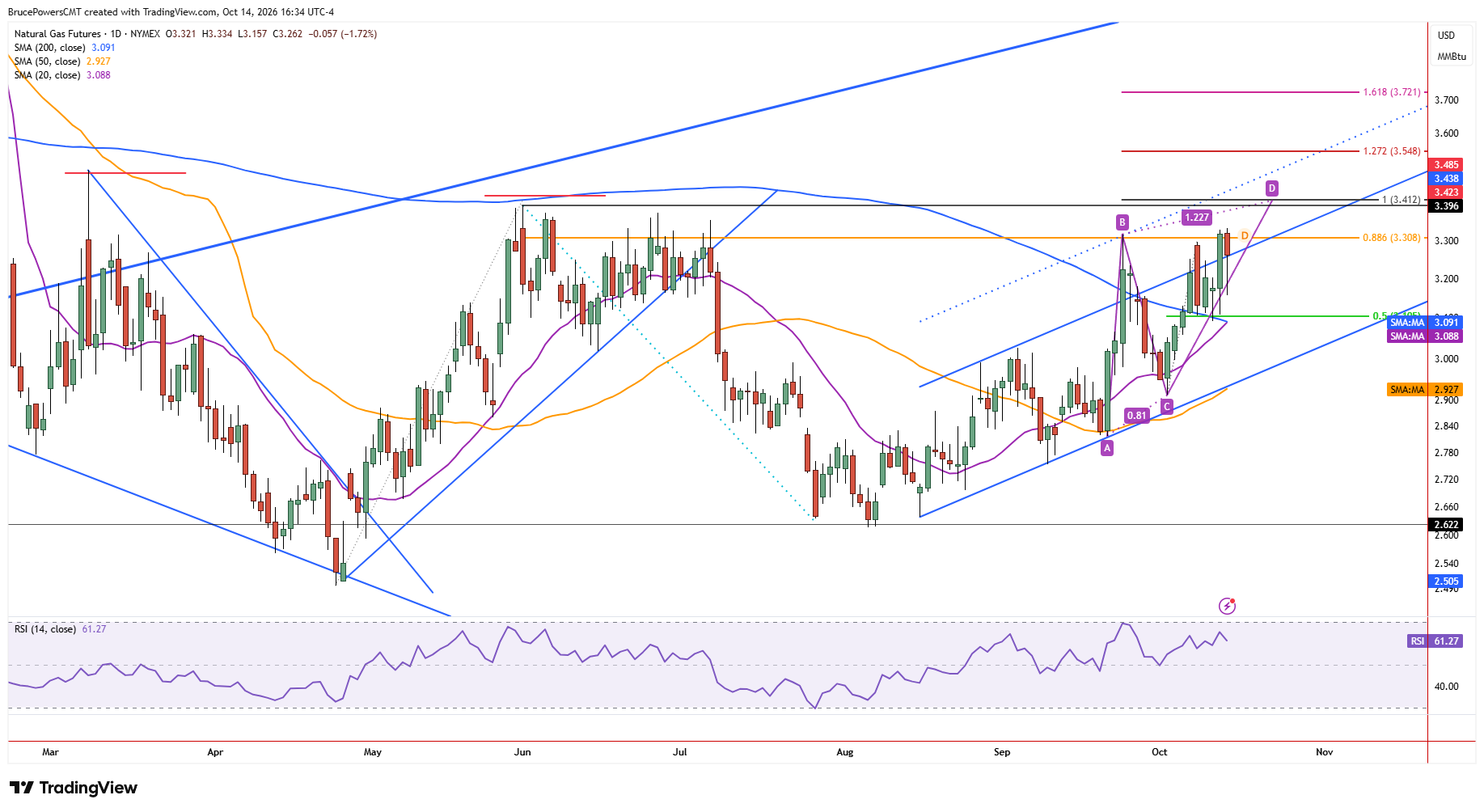This screenshot has height=812, width=1484.
Task: Click the black 3.396 price tag
Action: pos(1446,206)
